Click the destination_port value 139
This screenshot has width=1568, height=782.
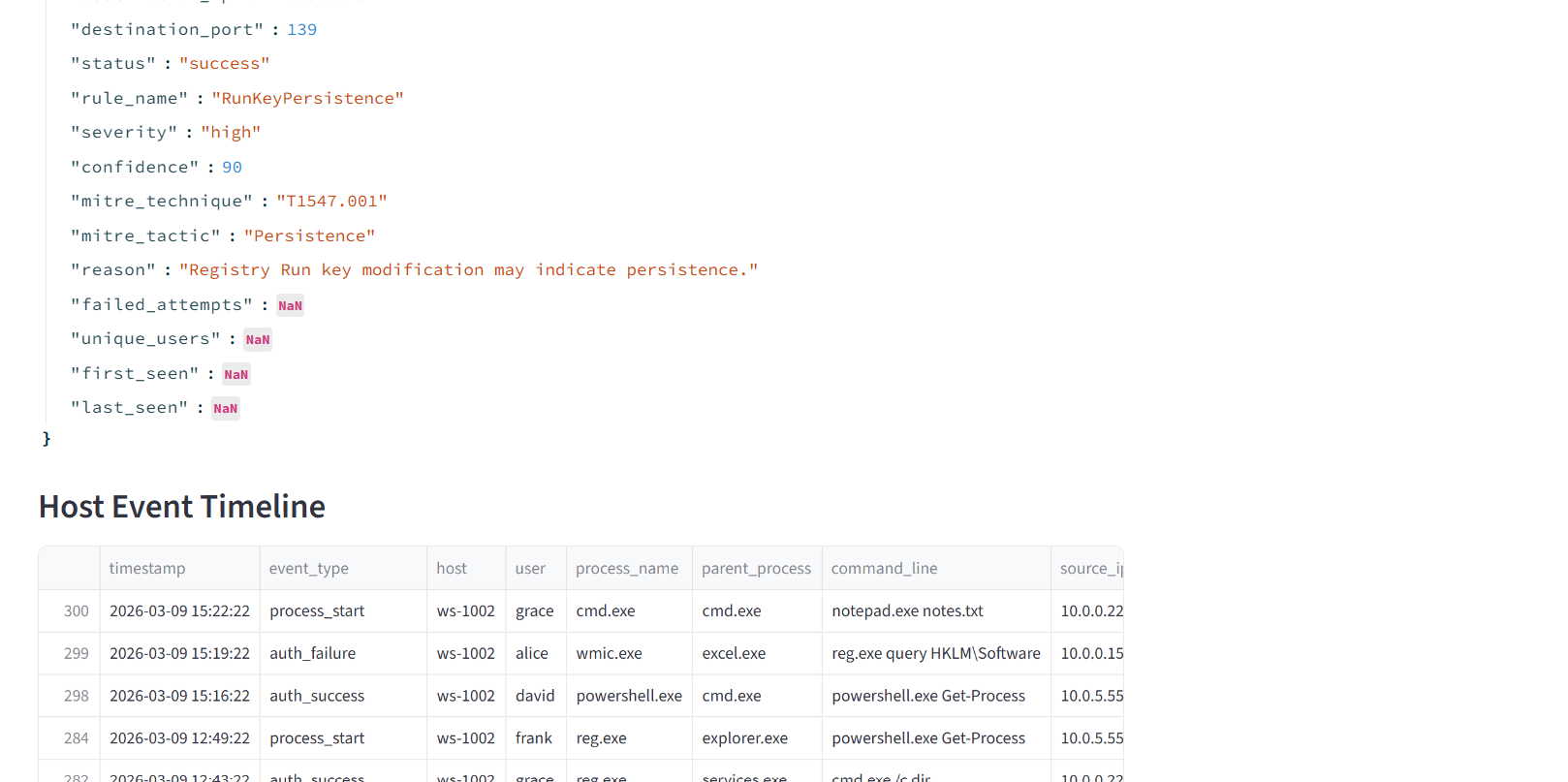301,30
